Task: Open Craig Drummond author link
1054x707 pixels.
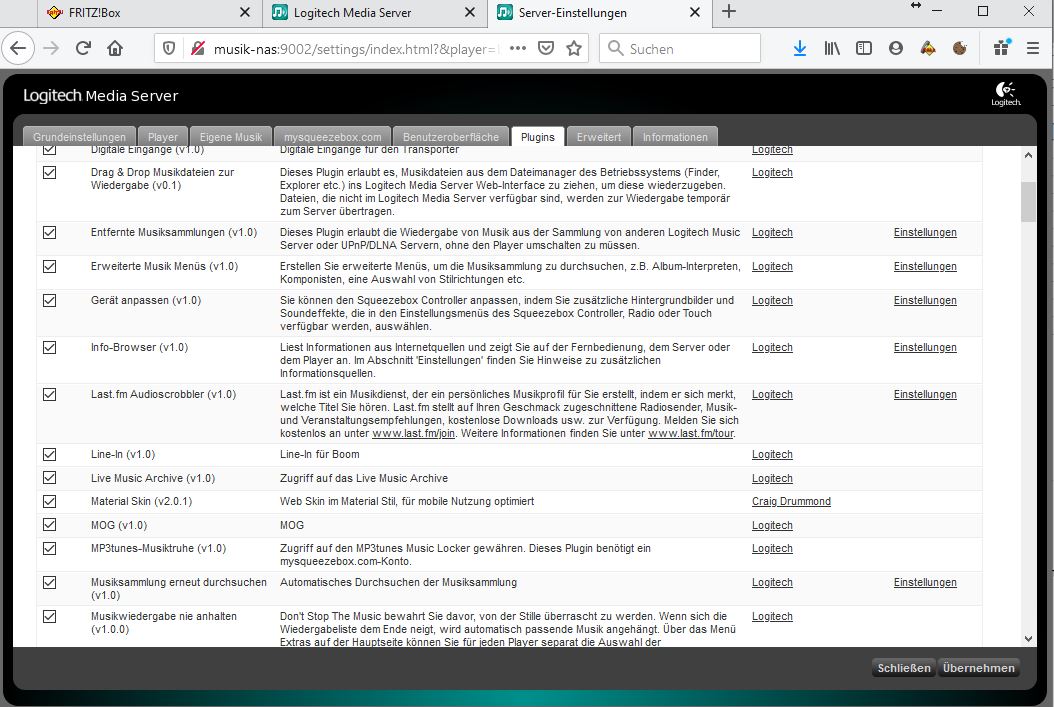Action: click(x=791, y=501)
